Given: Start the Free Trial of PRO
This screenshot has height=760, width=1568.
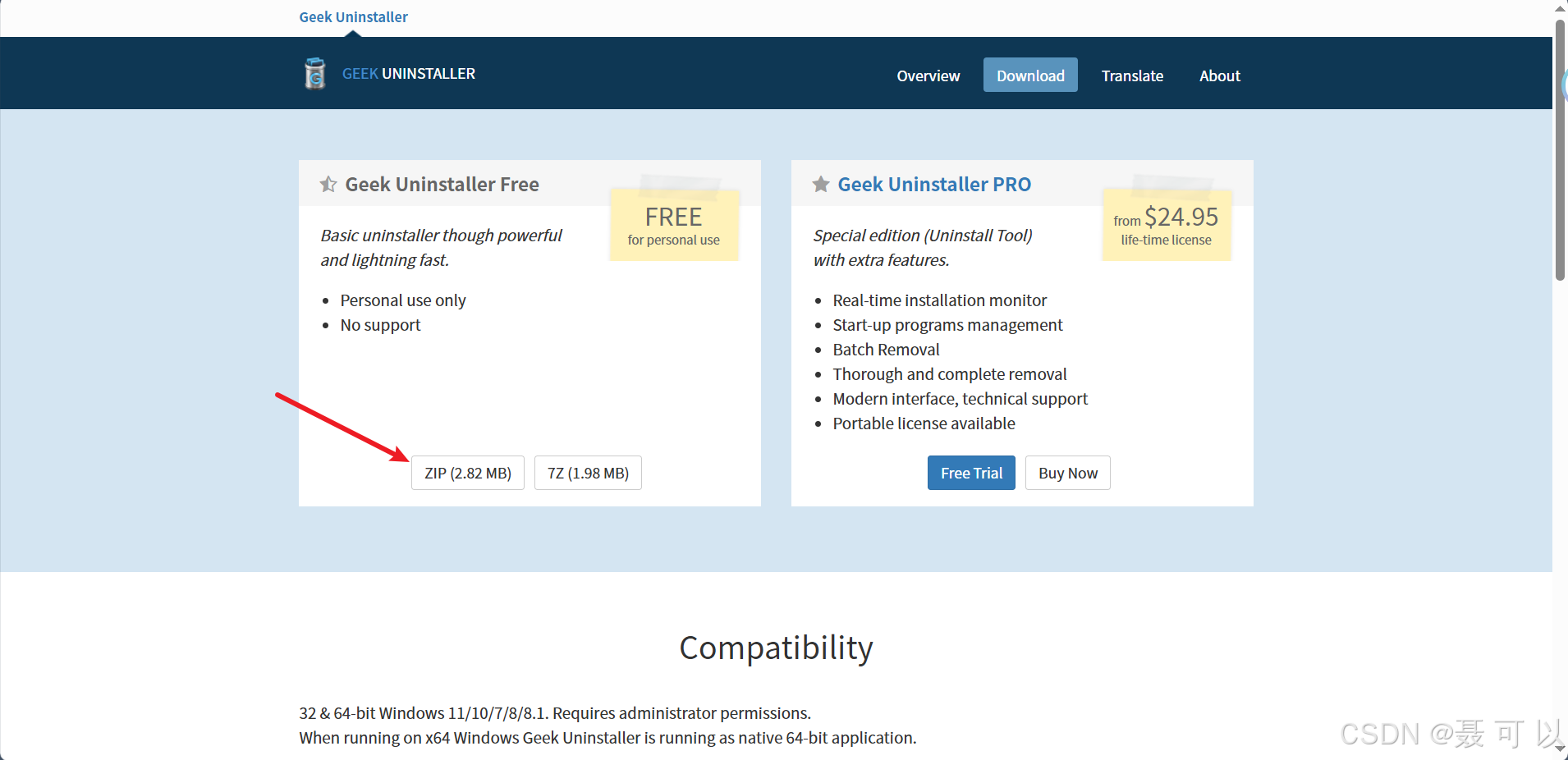Looking at the screenshot, I should point(971,473).
